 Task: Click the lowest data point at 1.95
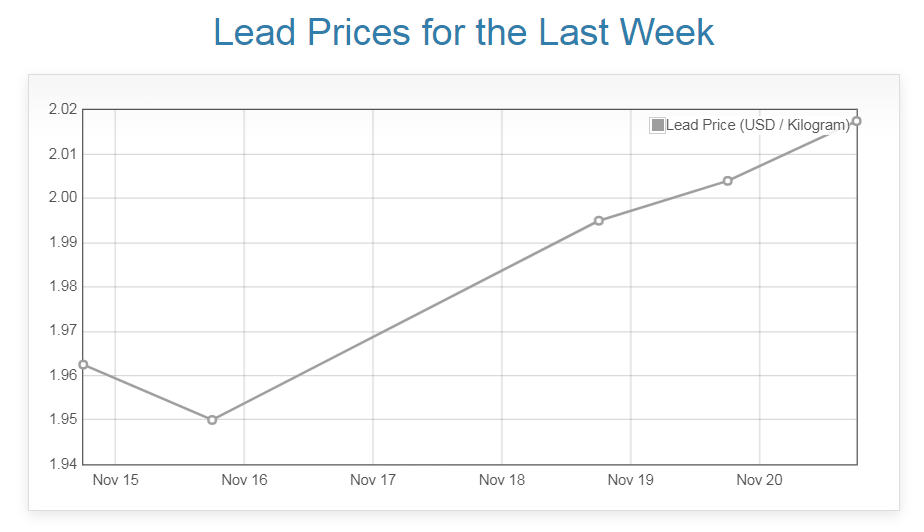[212, 420]
